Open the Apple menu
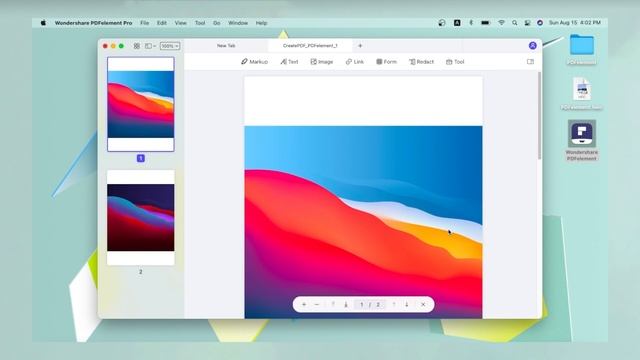This screenshot has width=640, height=360. point(43,23)
